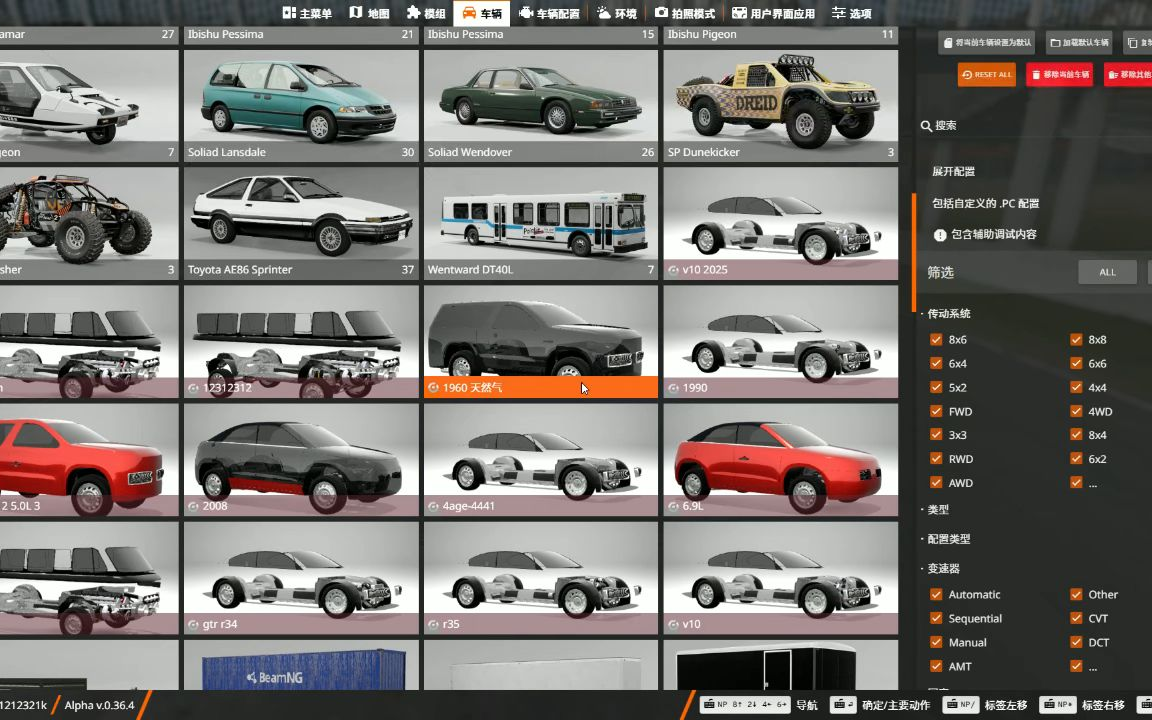Collapse the 变速器 transmission section
This screenshot has width=1152, height=720.
pos(943,568)
